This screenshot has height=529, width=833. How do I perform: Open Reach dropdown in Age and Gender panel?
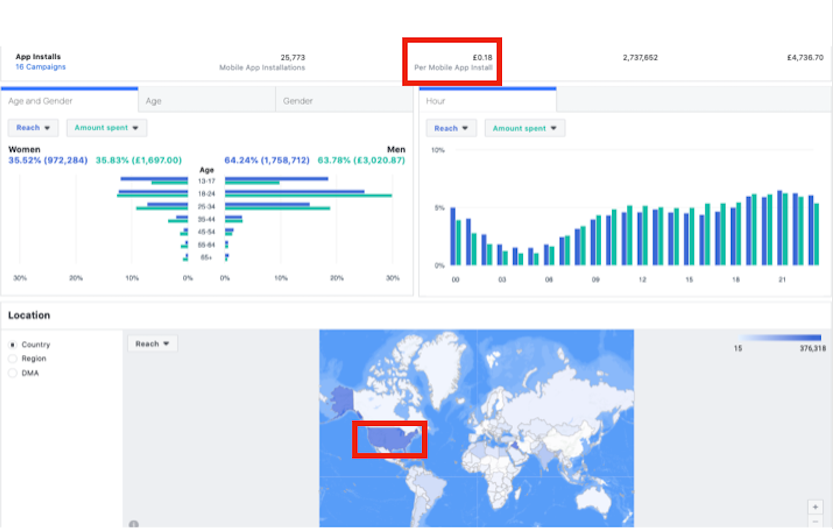33,128
